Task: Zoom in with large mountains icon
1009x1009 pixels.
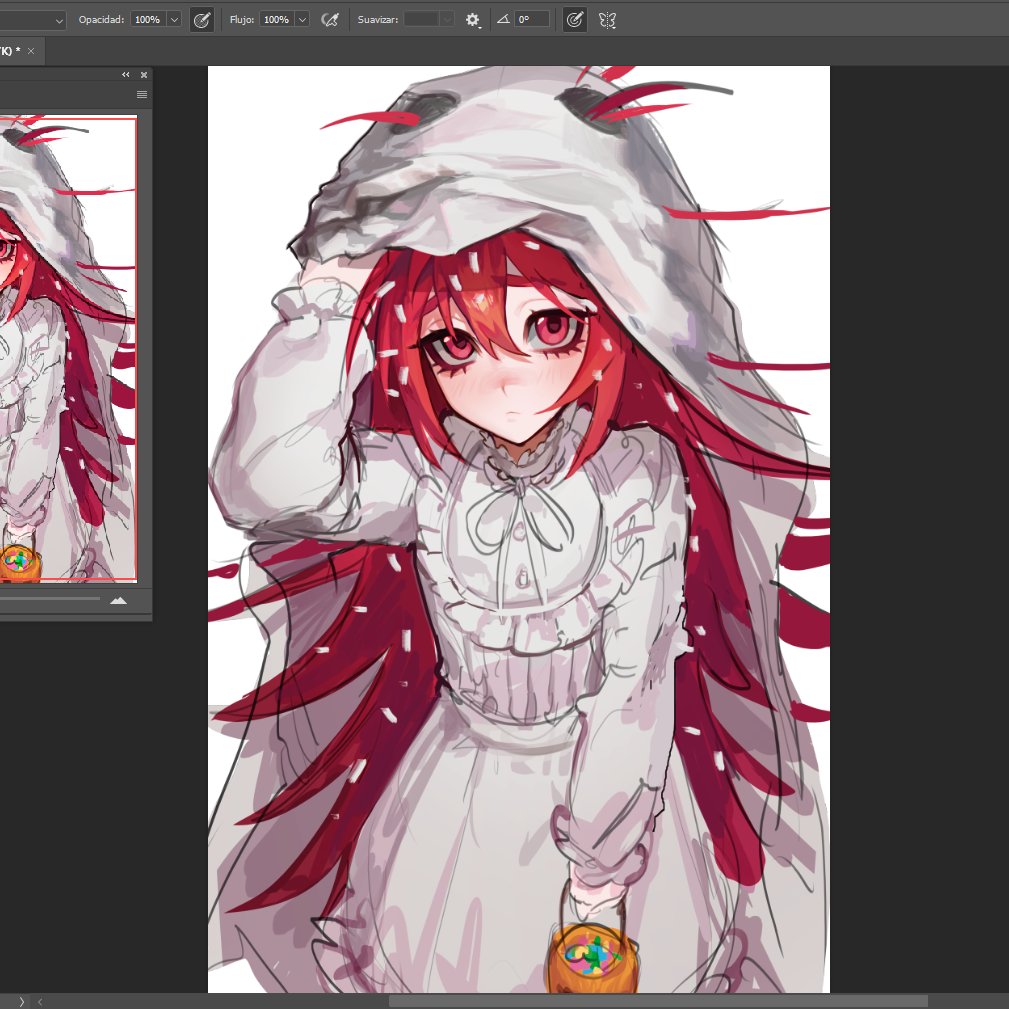Action: pyautogui.click(x=118, y=600)
